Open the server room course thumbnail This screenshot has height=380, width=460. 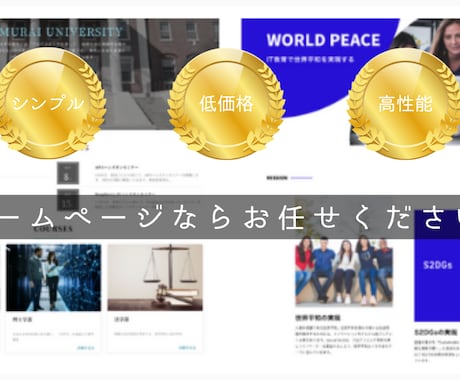tap(53, 277)
